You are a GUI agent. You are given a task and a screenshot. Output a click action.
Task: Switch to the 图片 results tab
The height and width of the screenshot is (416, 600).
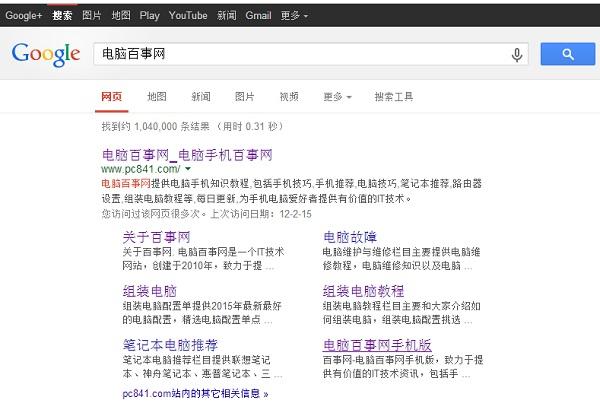pos(245,97)
